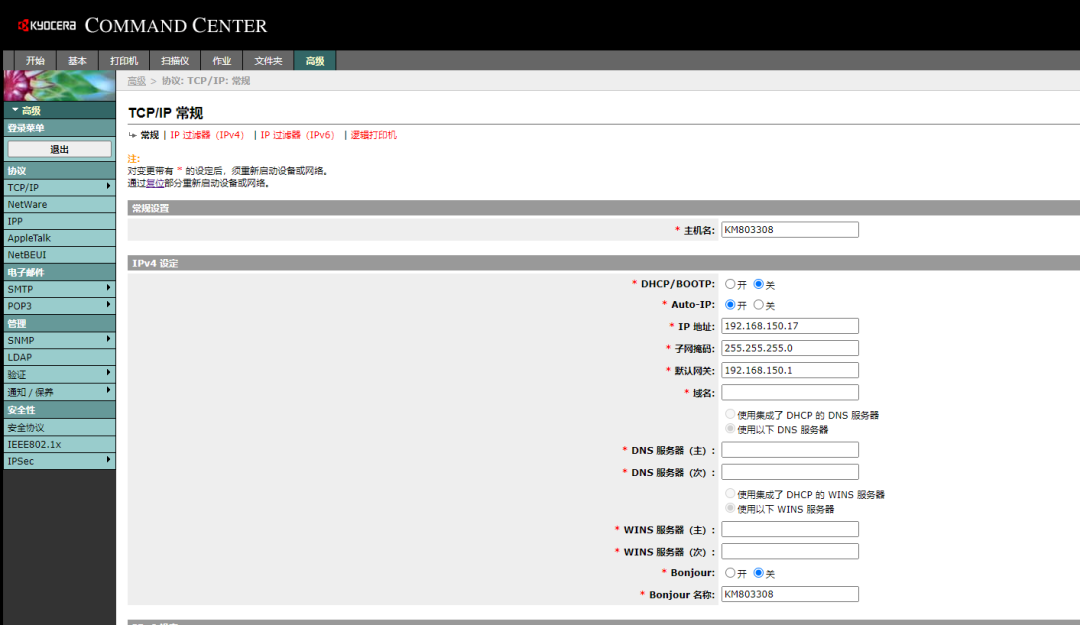Viewport: 1080px width, 625px height.
Task: Open 安全协议 settings in sidebar
Action: click(59, 427)
